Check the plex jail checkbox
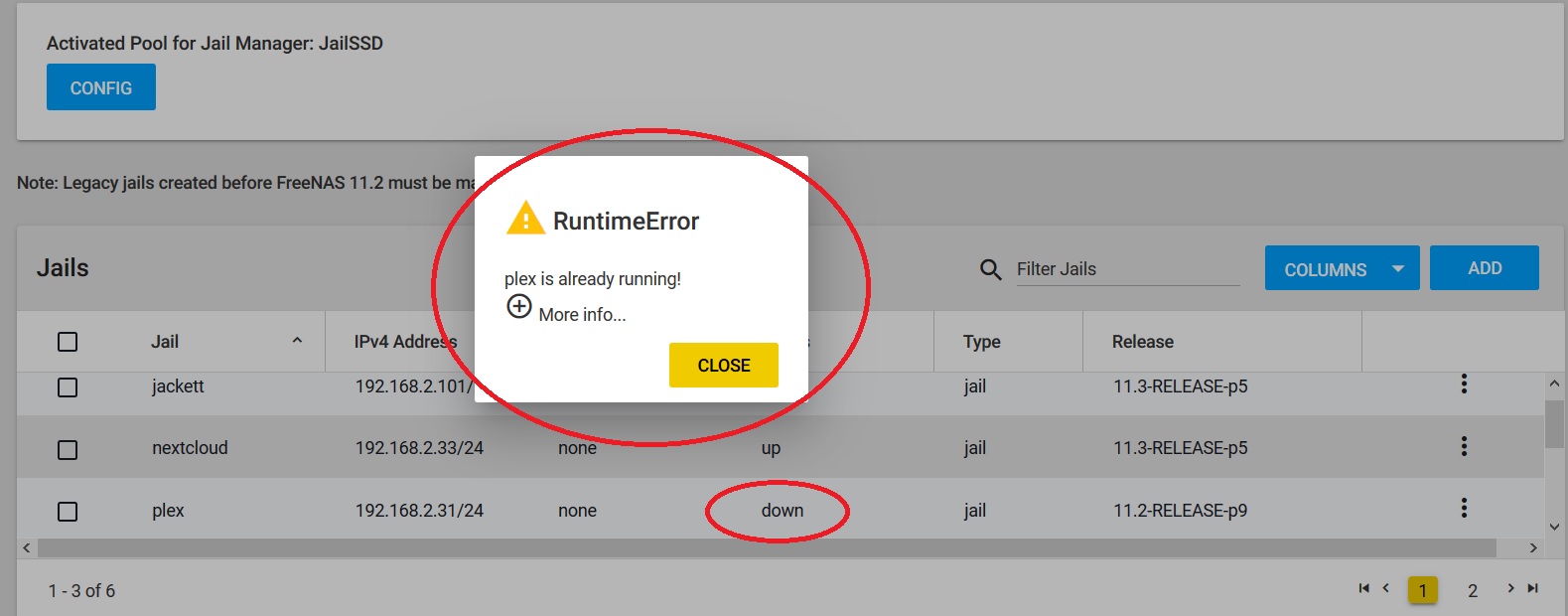Viewport: 1568px width, 616px height. tap(68, 512)
